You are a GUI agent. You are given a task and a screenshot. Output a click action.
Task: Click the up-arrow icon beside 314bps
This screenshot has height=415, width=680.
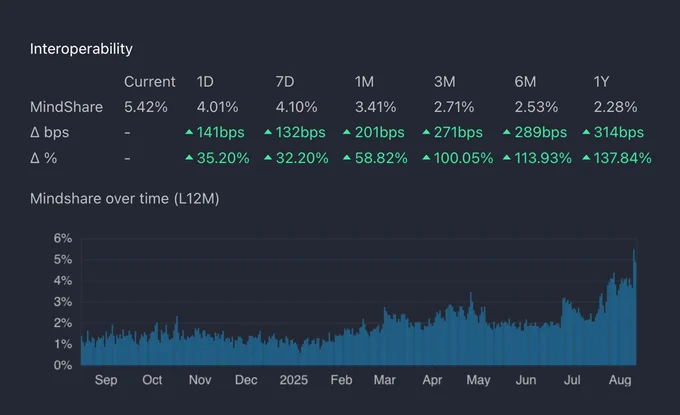tap(586, 132)
